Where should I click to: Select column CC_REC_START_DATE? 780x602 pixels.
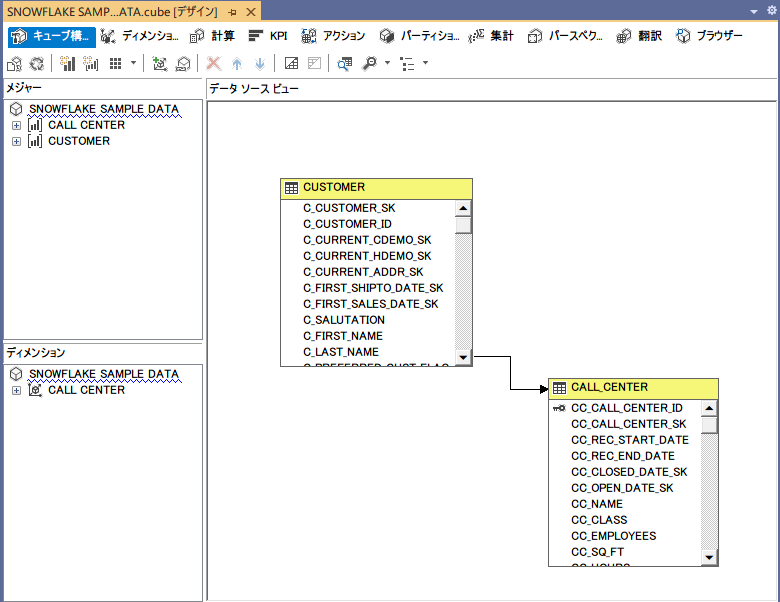630,440
